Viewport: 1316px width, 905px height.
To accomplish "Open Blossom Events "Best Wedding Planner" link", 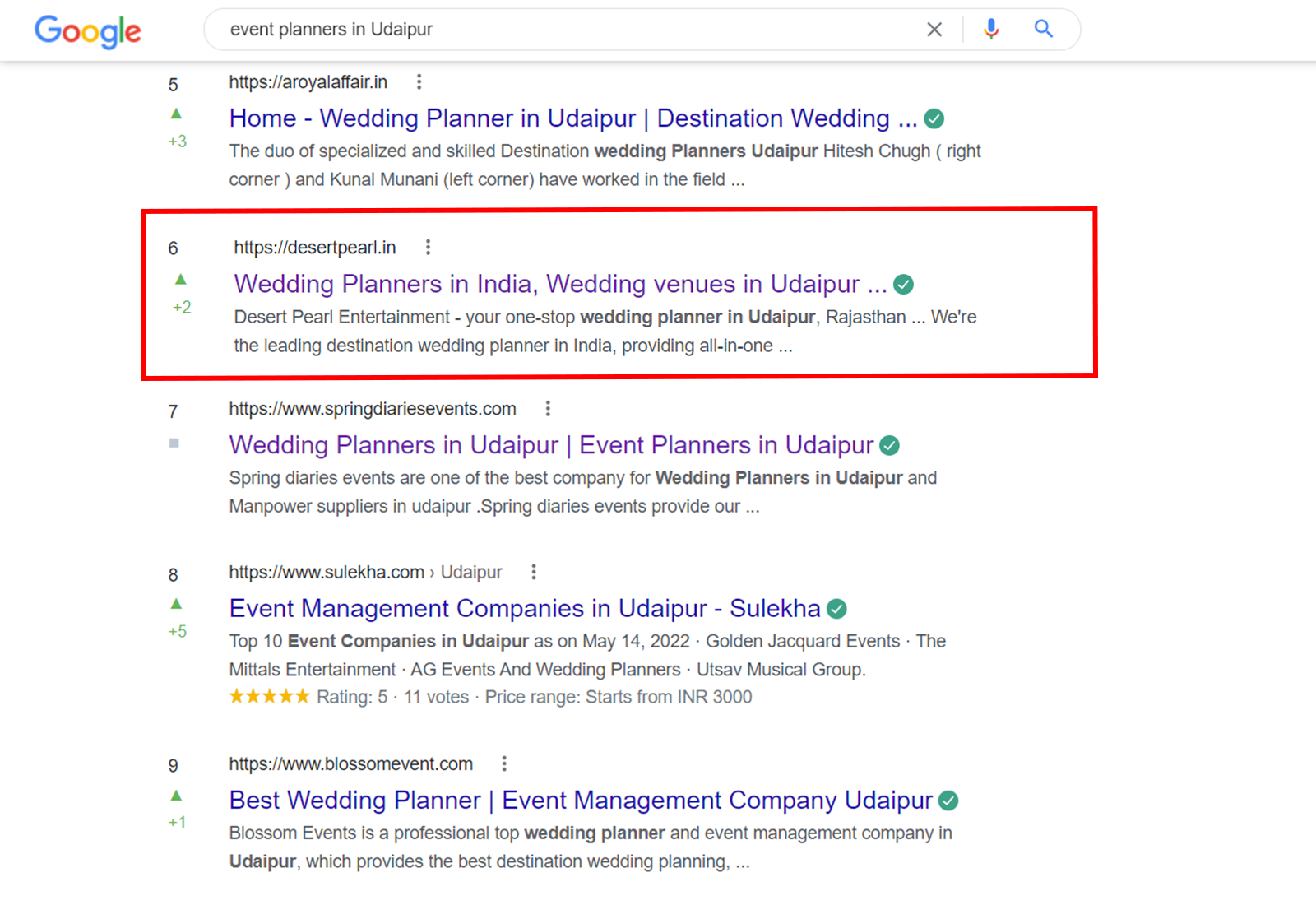I will pyautogui.click(x=581, y=800).
